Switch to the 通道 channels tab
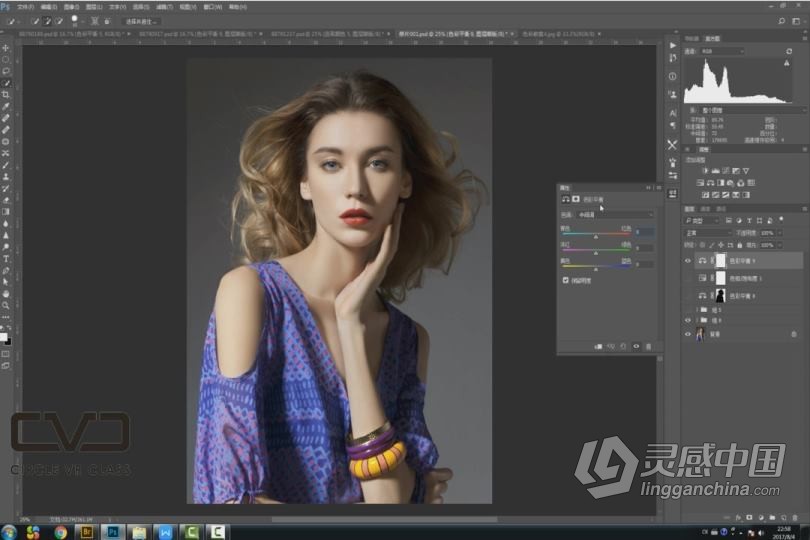This screenshot has height=540, width=810. (x=705, y=209)
